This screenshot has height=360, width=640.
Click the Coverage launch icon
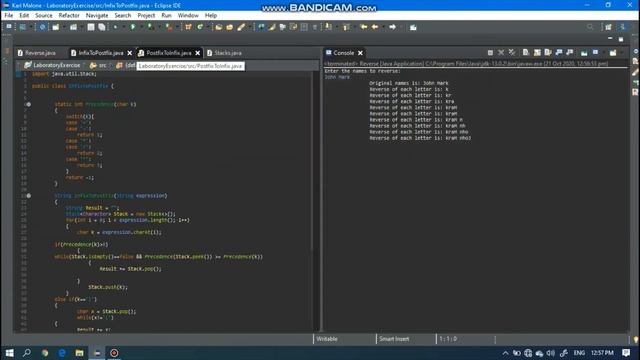[151, 27]
